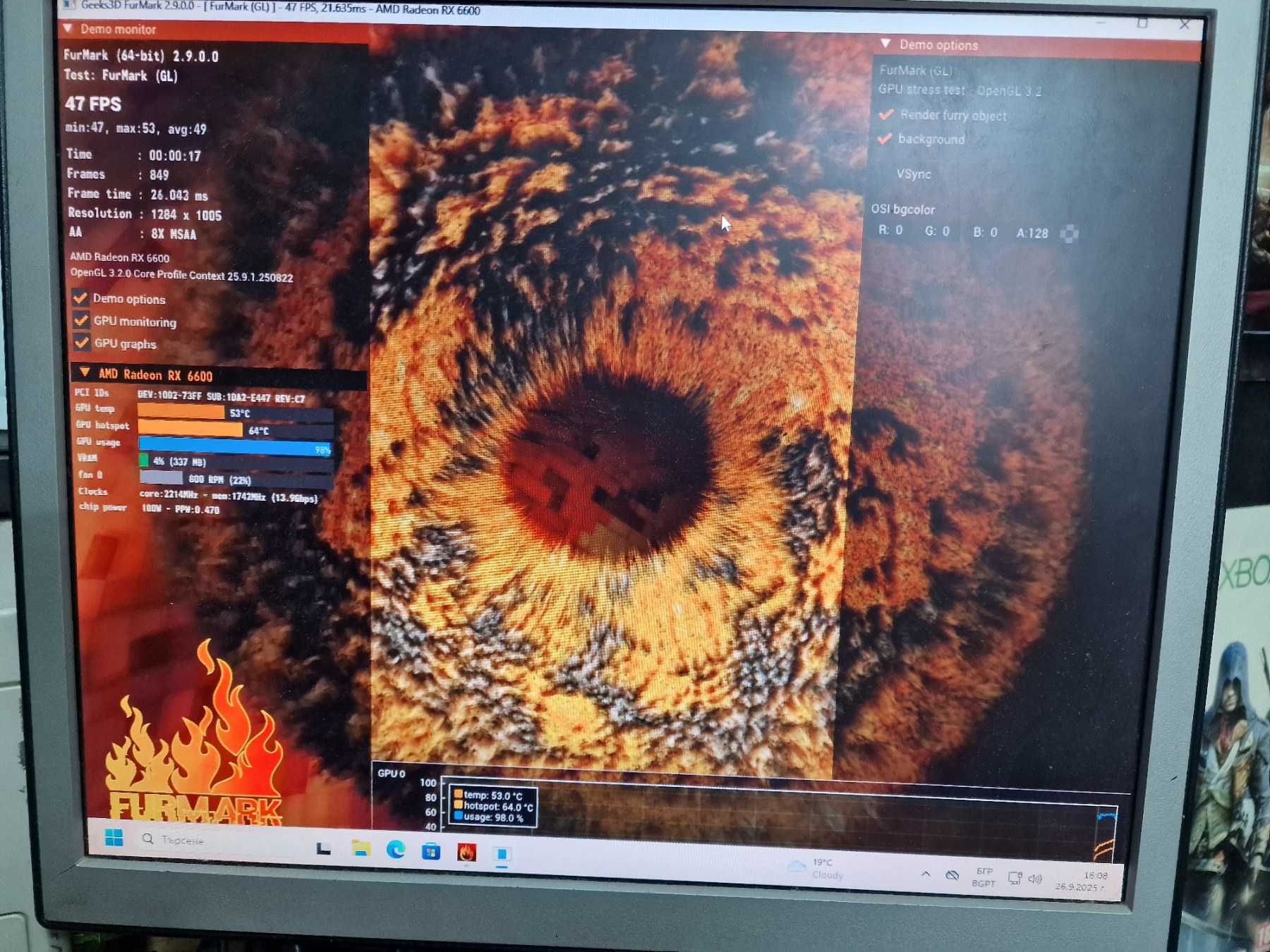Select the min:47, max:53, avg:49 line
This screenshot has width=1270, height=952.
point(135,128)
